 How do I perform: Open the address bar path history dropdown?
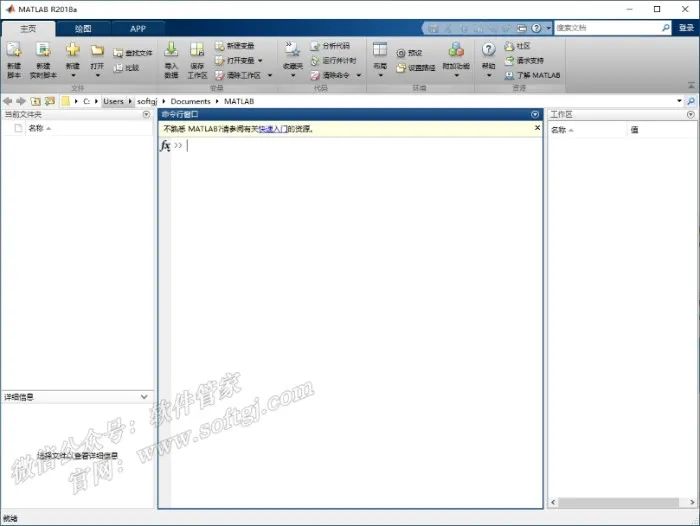[x=679, y=101]
